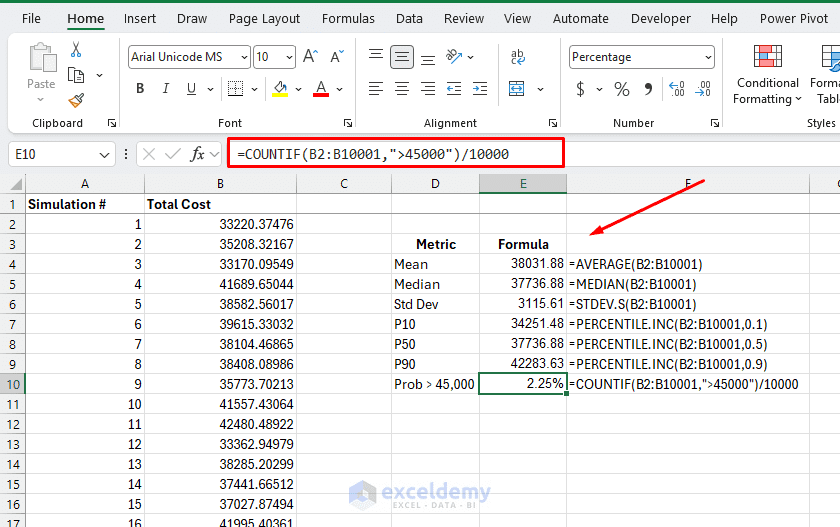This screenshot has width=840, height=527.
Task: Open the Power Pivot tab
Action: (794, 19)
